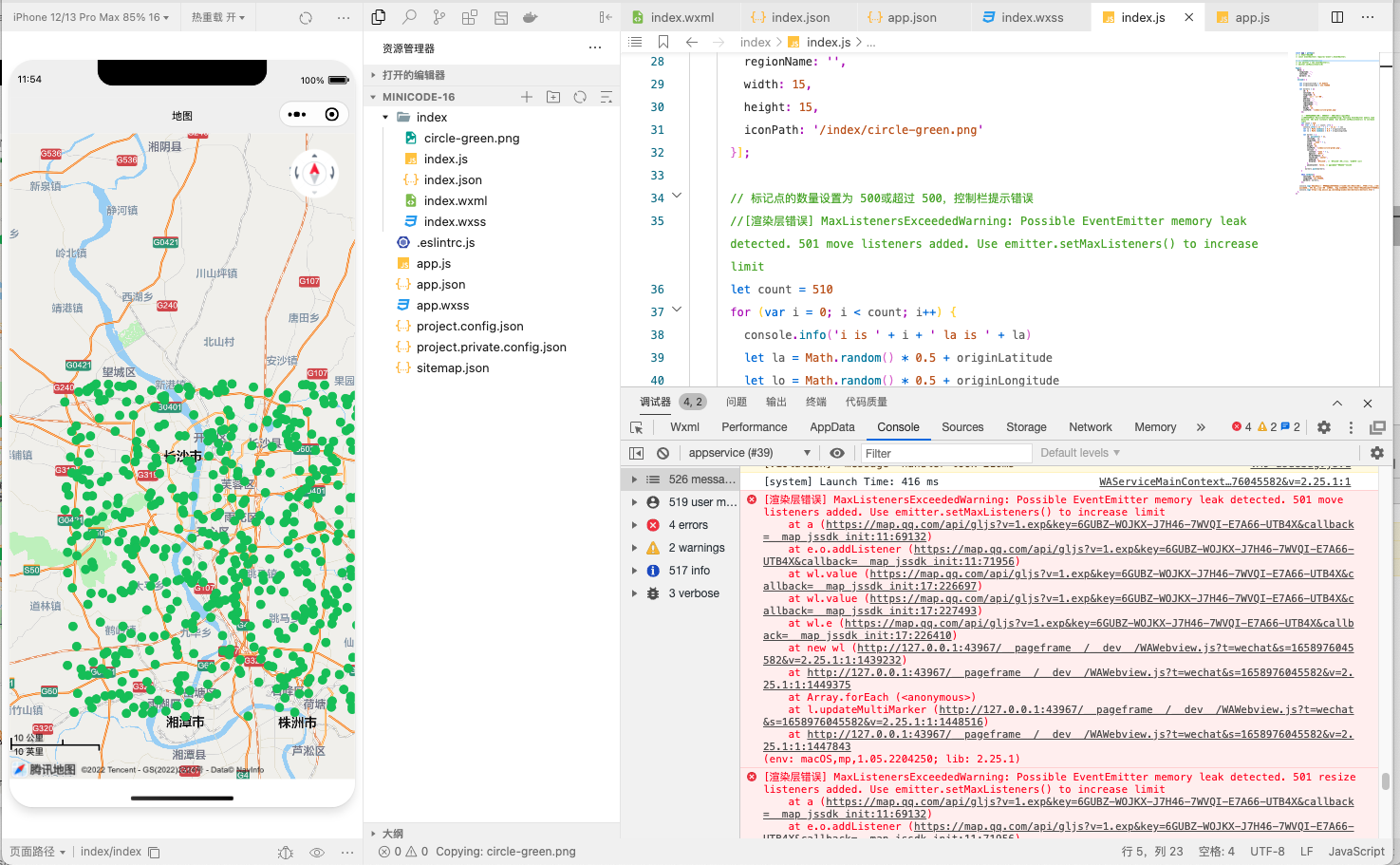Open the explorer panel more actions menu
This screenshot has height=865, width=1400.
[595, 47]
